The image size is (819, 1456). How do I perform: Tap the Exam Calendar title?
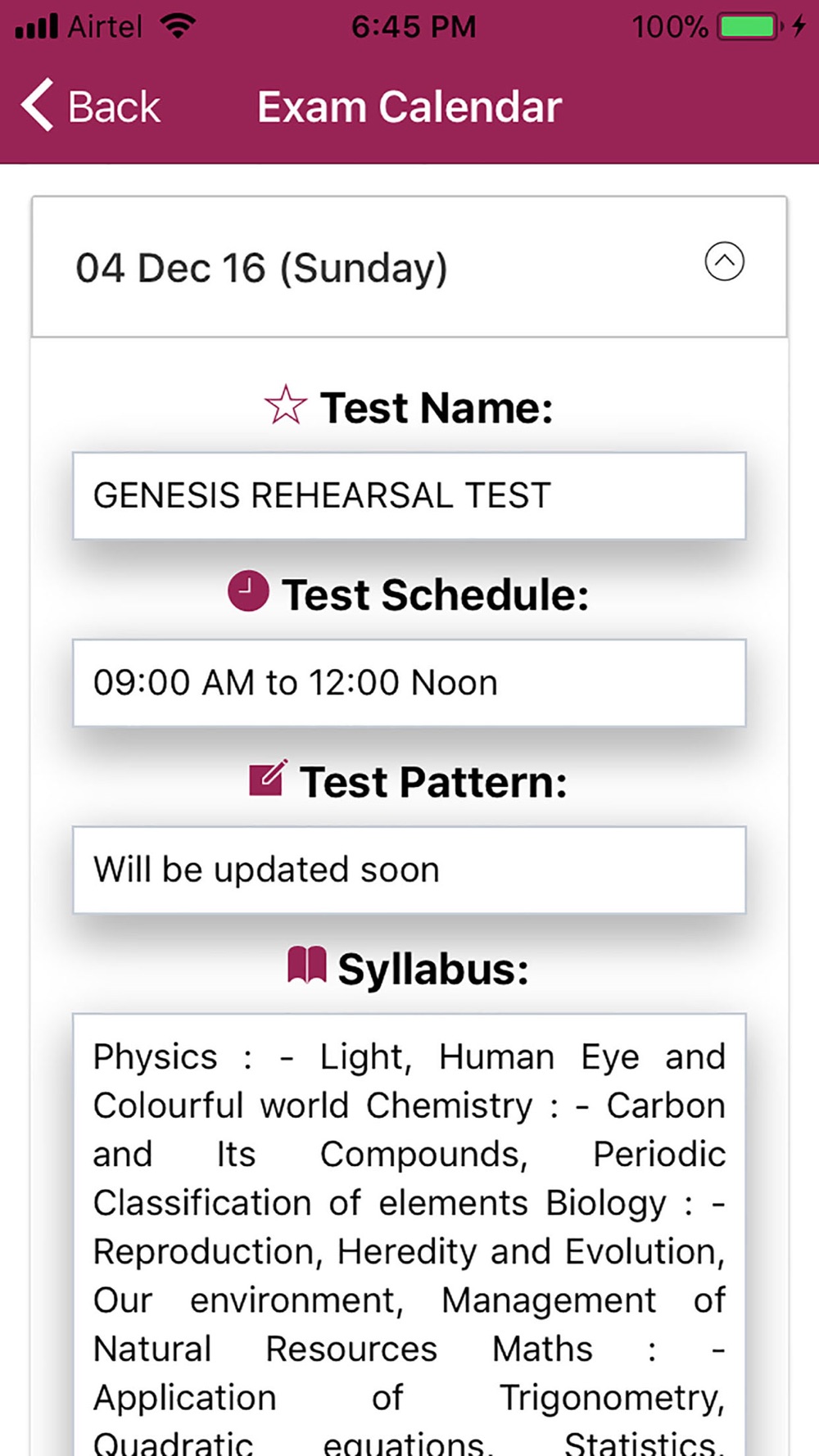coord(409,107)
